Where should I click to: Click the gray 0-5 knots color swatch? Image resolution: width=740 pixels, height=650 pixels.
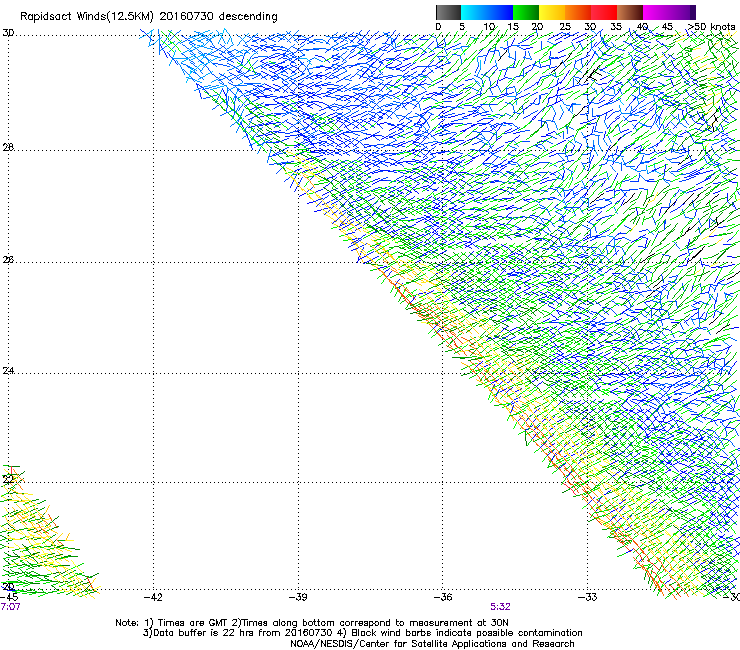coord(449,12)
